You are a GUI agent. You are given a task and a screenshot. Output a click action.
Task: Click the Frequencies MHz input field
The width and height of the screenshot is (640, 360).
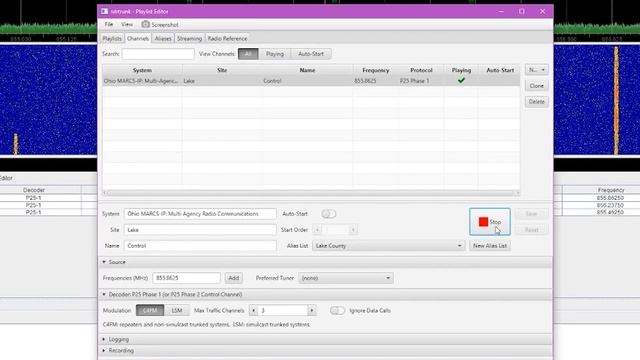(x=186, y=278)
